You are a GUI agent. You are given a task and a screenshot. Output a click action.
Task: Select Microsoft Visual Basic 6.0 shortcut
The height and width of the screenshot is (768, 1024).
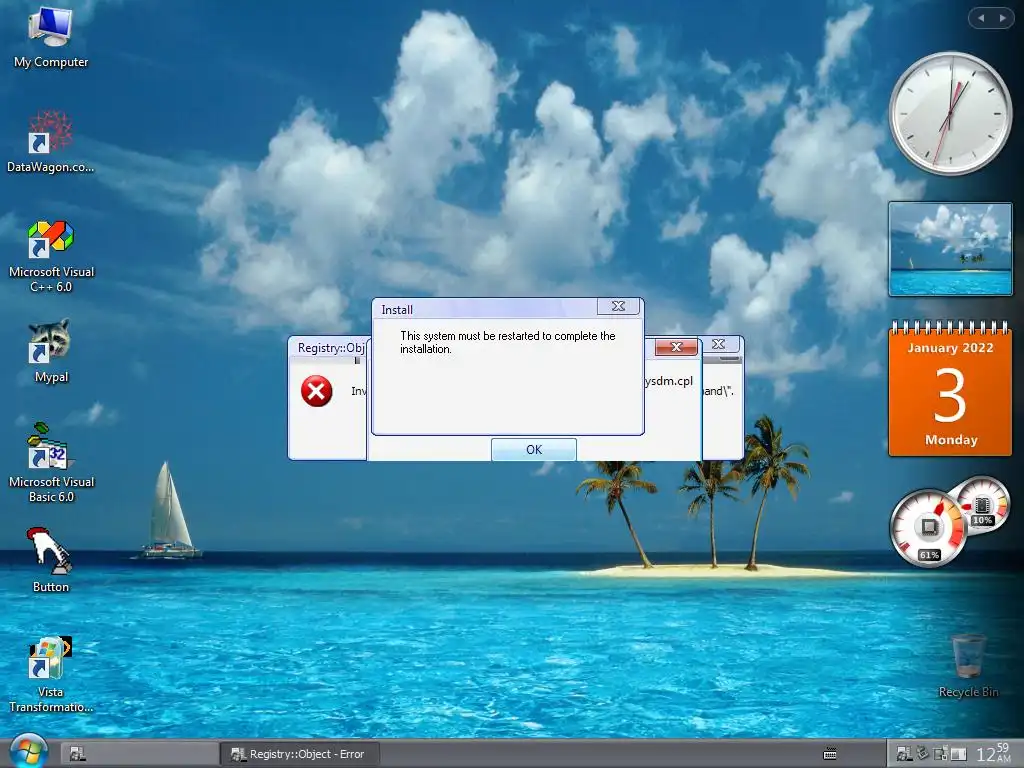(51, 463)
